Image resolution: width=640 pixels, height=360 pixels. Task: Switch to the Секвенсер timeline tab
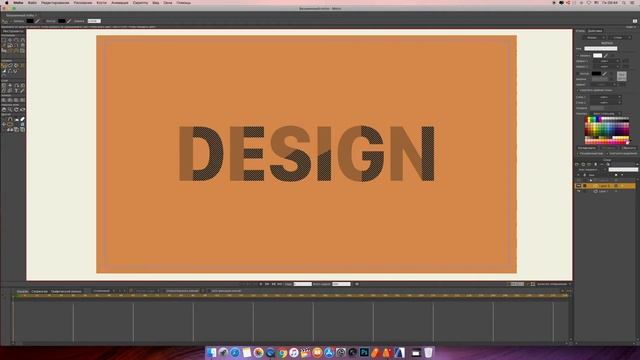[x=40, y=291]
